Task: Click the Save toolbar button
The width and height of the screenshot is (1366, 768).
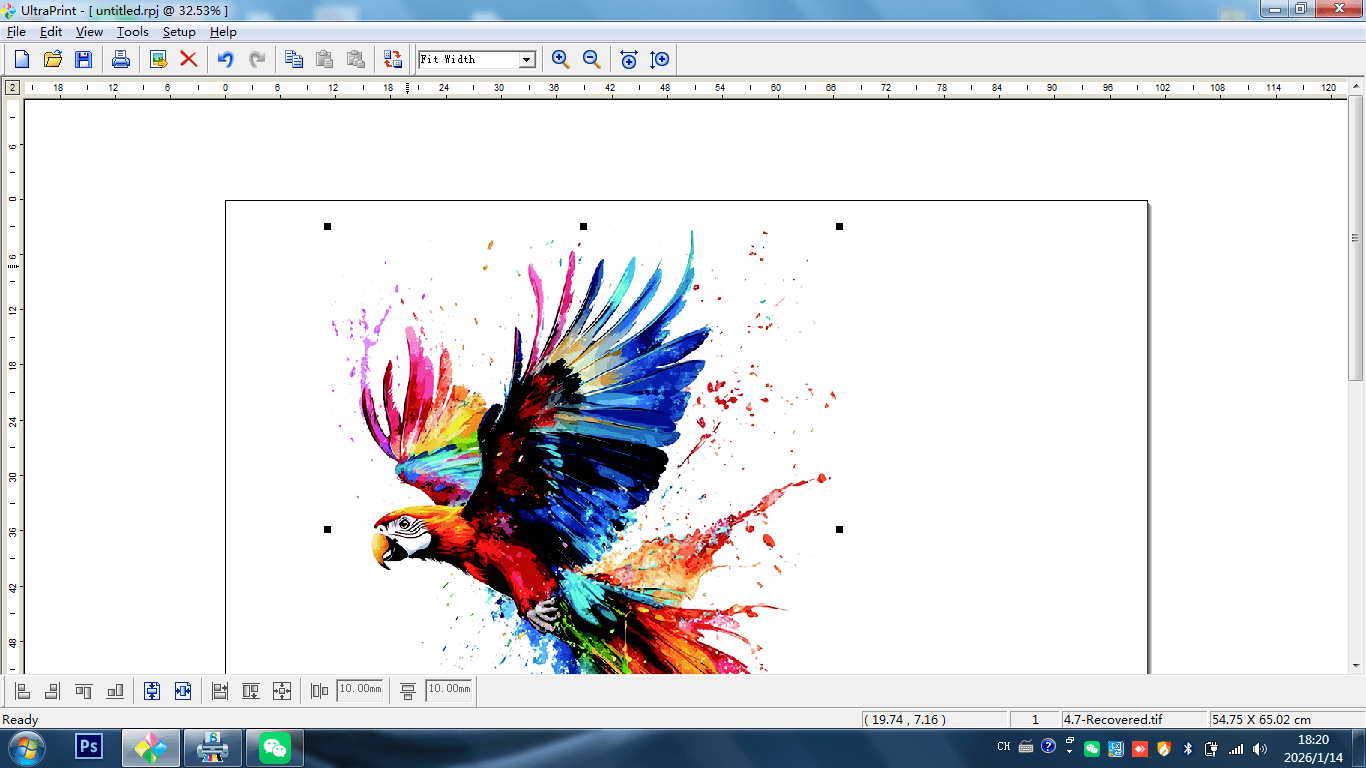Action: tap(84, 59)
